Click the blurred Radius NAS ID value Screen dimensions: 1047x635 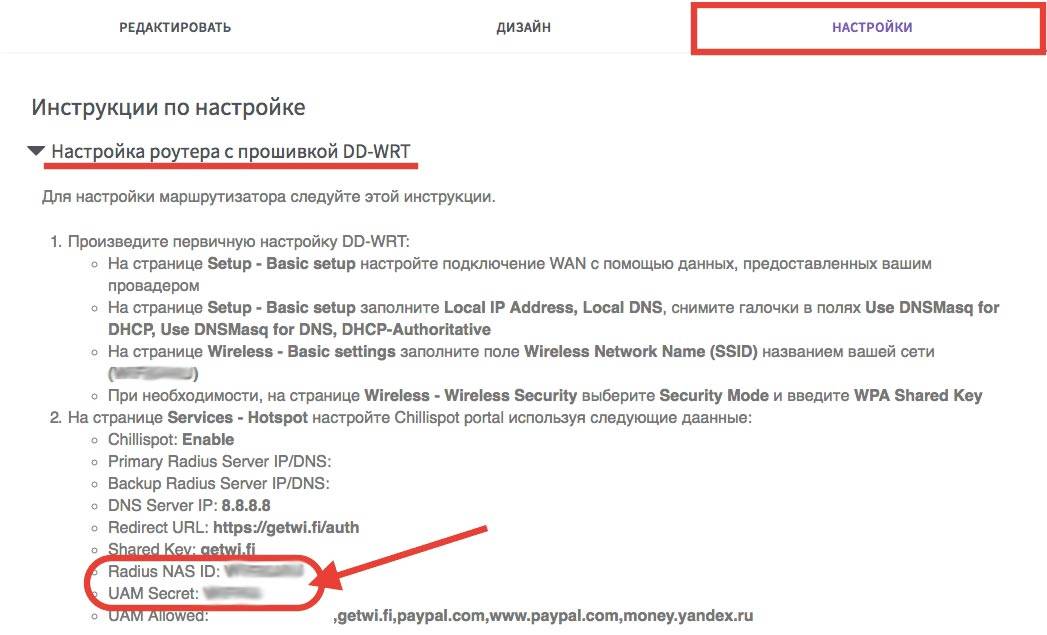click(262, 572)
